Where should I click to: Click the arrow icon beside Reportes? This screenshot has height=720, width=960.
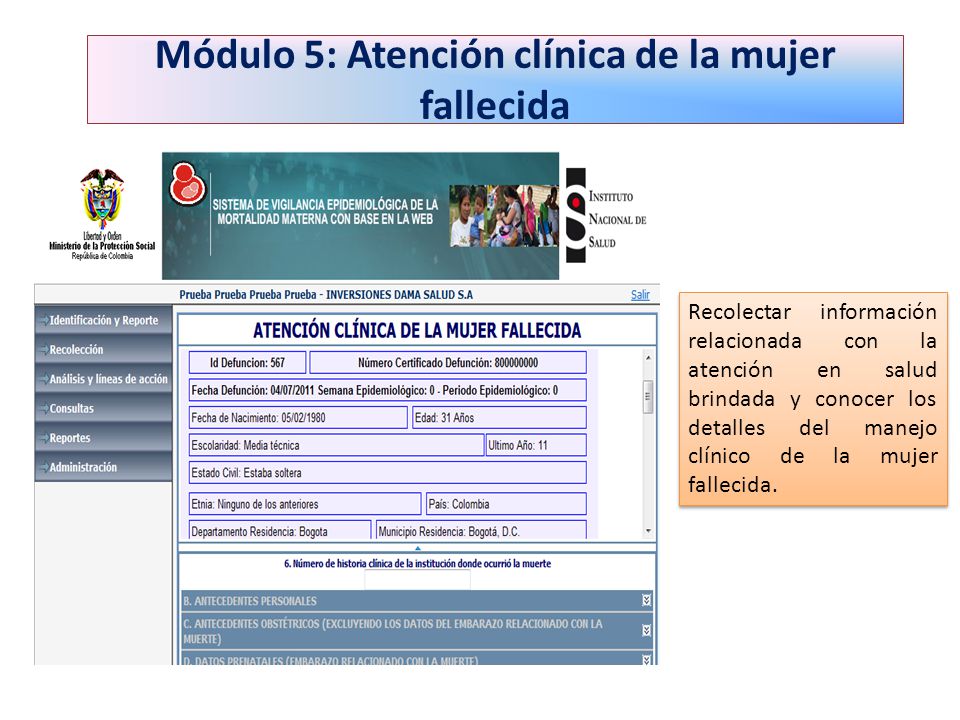pyautogui.click(x=44, y=438)
